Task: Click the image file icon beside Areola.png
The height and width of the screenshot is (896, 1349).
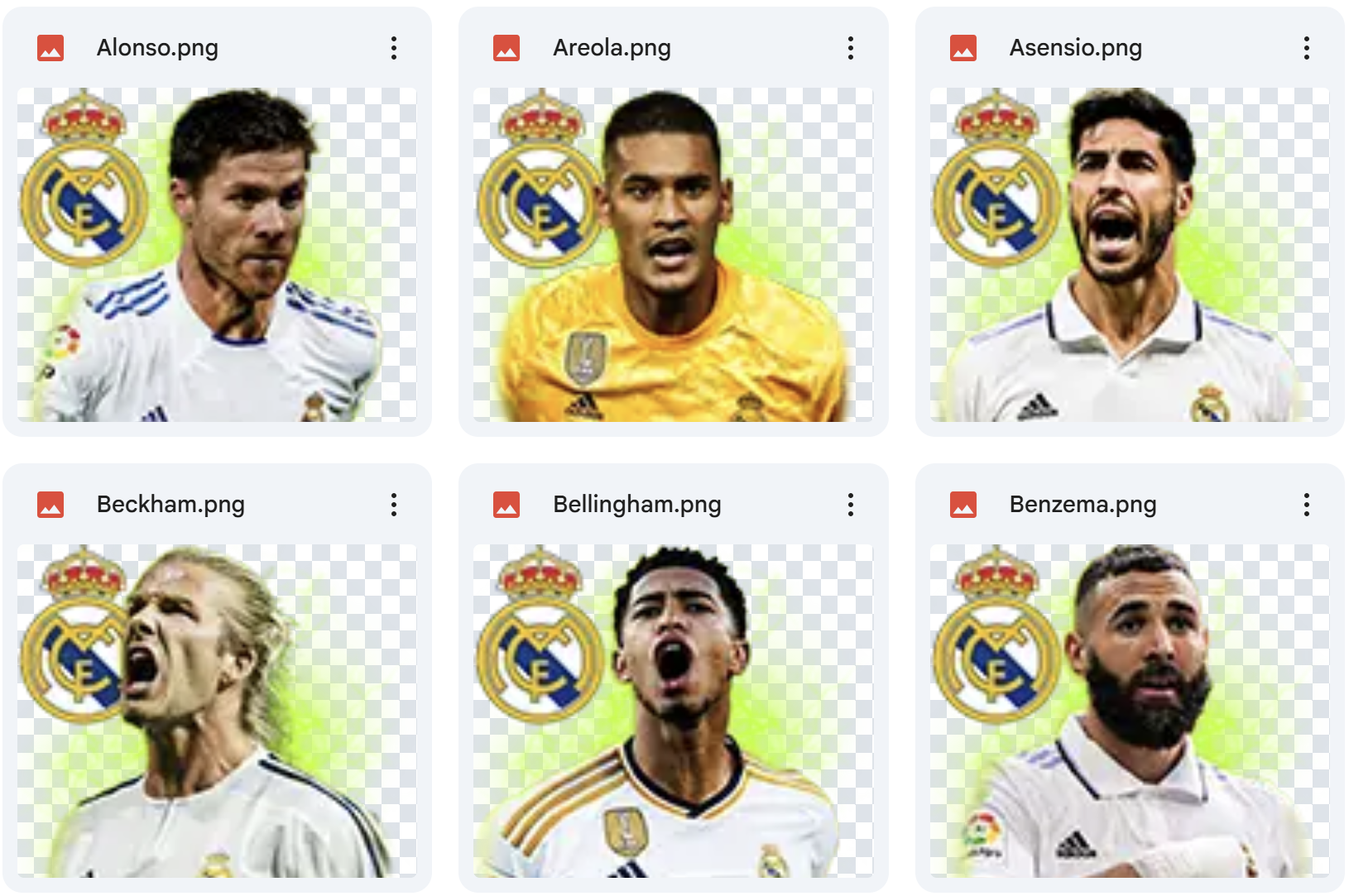Action: (x=506, y=48)
